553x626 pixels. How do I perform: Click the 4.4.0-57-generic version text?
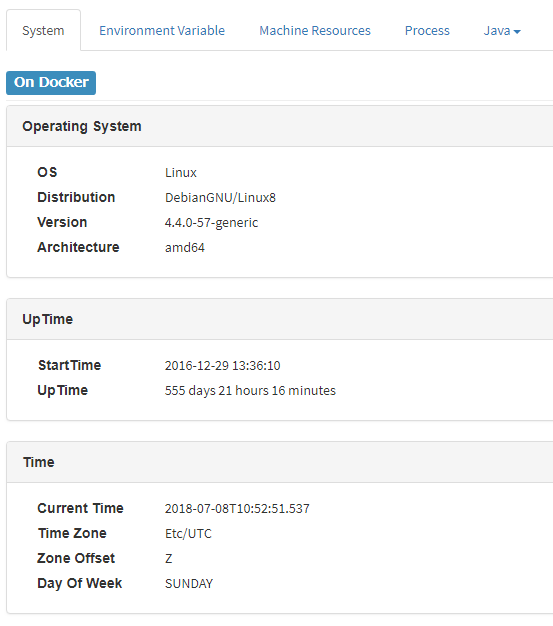tap(211, 223)
